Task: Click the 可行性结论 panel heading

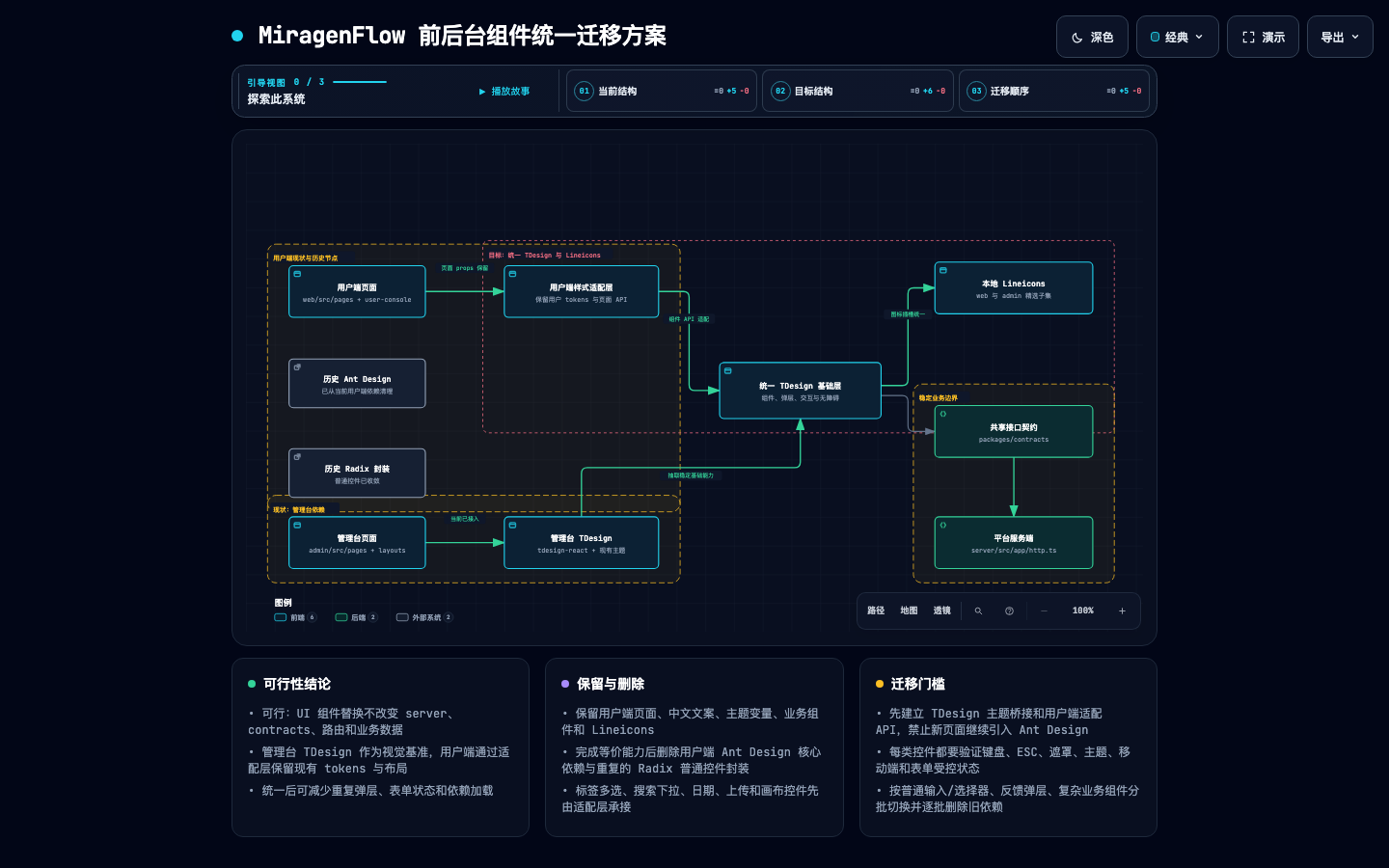Action: 297,684
